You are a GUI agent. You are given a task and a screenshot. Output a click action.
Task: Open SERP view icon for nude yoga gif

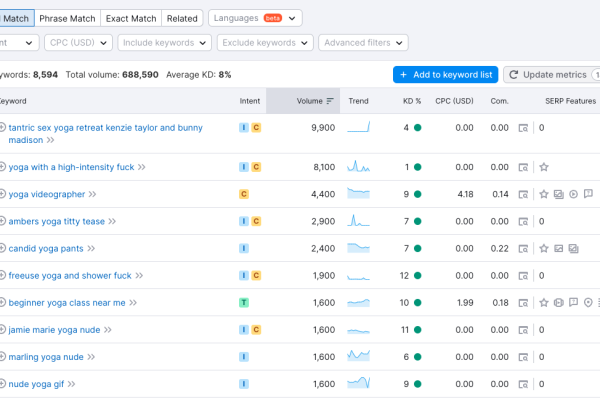pos(523,384)
